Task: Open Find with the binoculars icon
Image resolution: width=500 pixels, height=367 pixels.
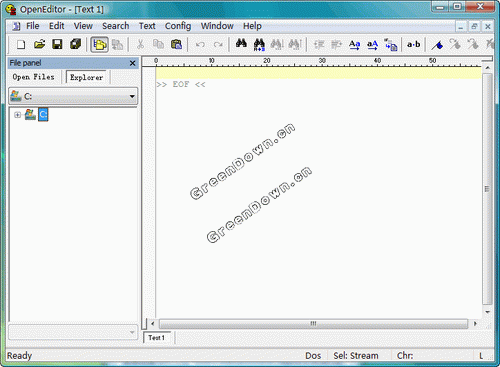Action: tap(241, 44)
